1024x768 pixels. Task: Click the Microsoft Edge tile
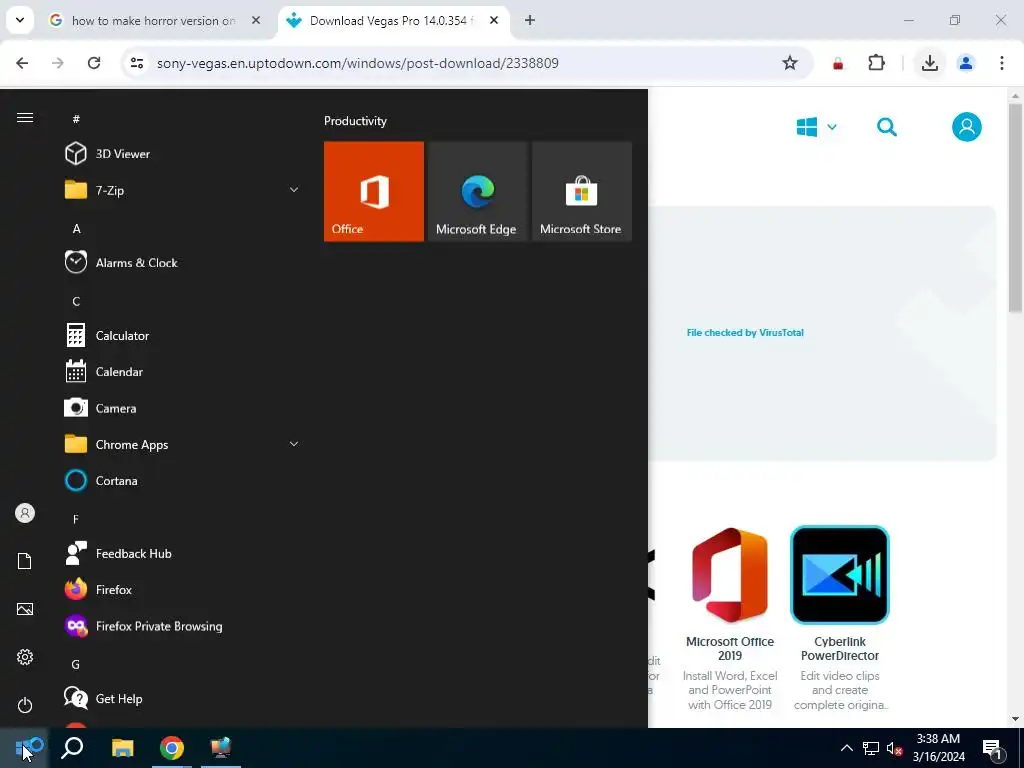click(477, 191)
